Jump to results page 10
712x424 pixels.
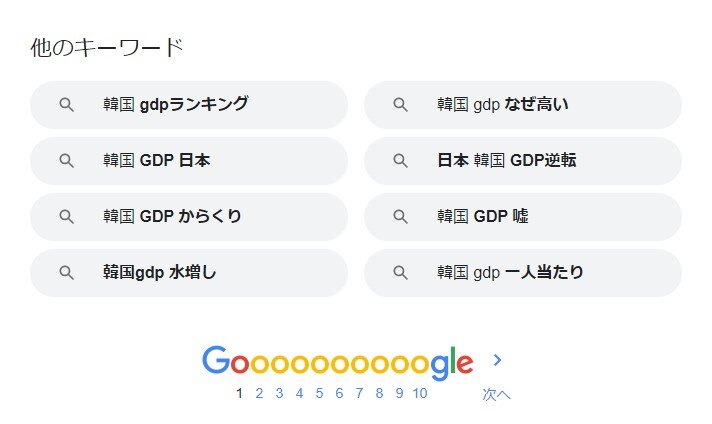click(x=420, y=393)
